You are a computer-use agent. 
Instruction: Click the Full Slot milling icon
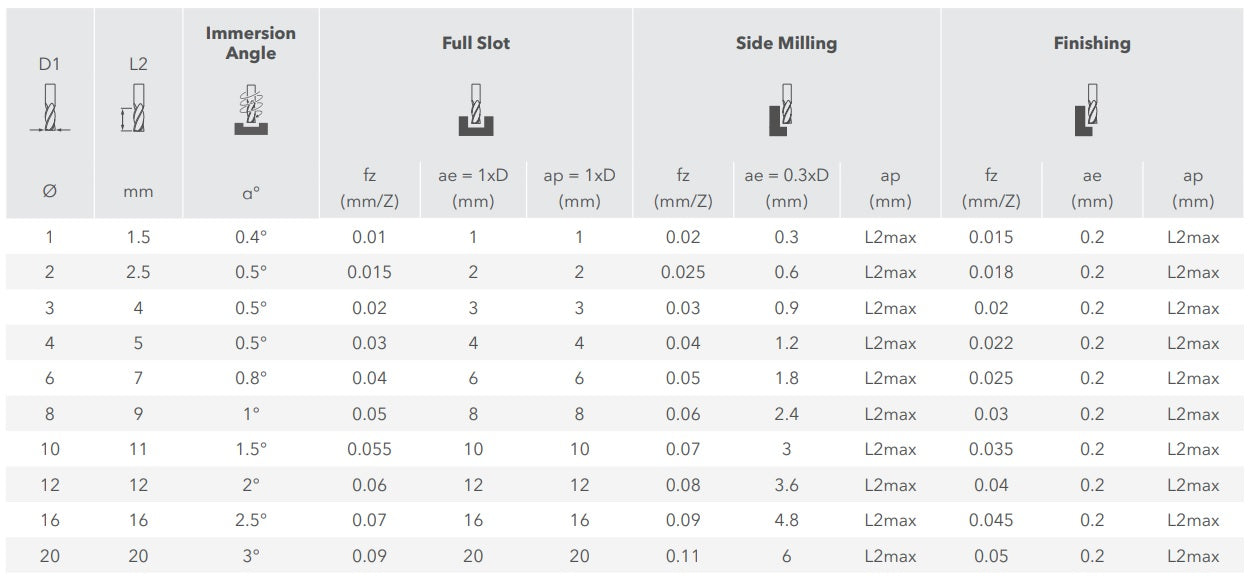[476, 110]
